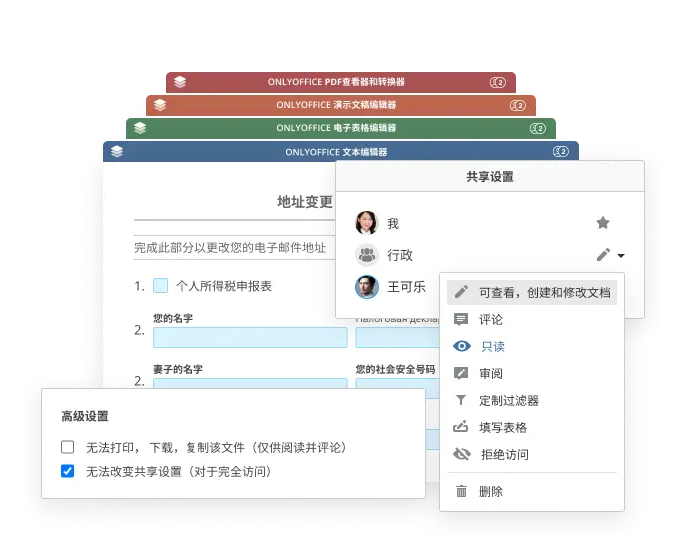This screenshot has height=541, width=686.
Task: Click the comment bubble icon next to 评论
Action: point(461,319)
